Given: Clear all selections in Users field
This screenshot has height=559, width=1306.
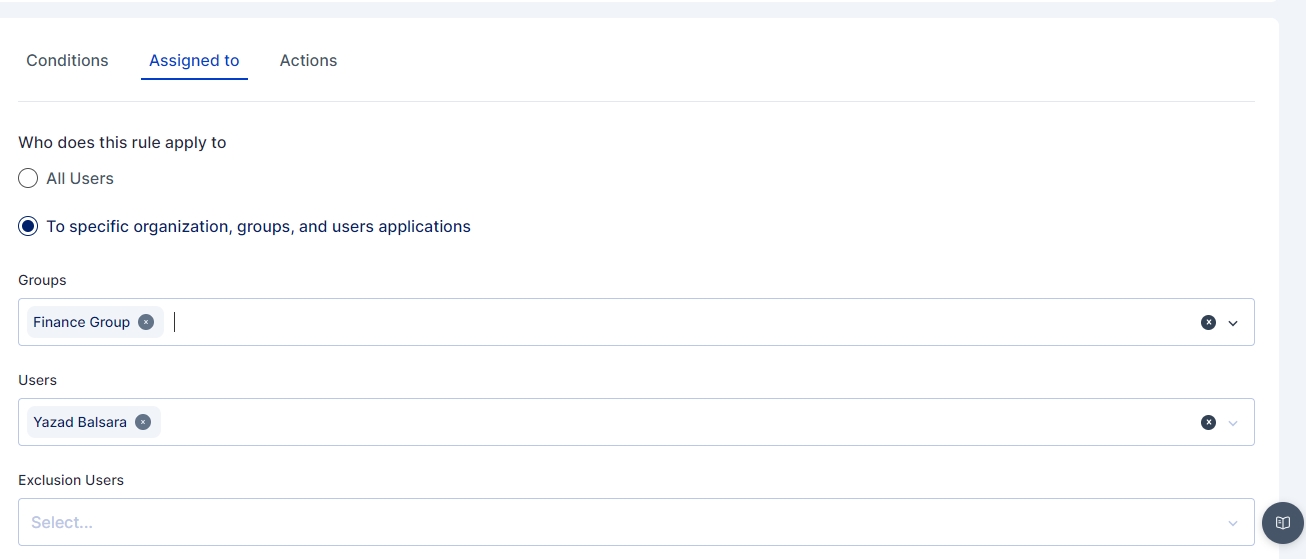Looking at the screenshot, I should pyautogui.click(x=1208, y=423).
